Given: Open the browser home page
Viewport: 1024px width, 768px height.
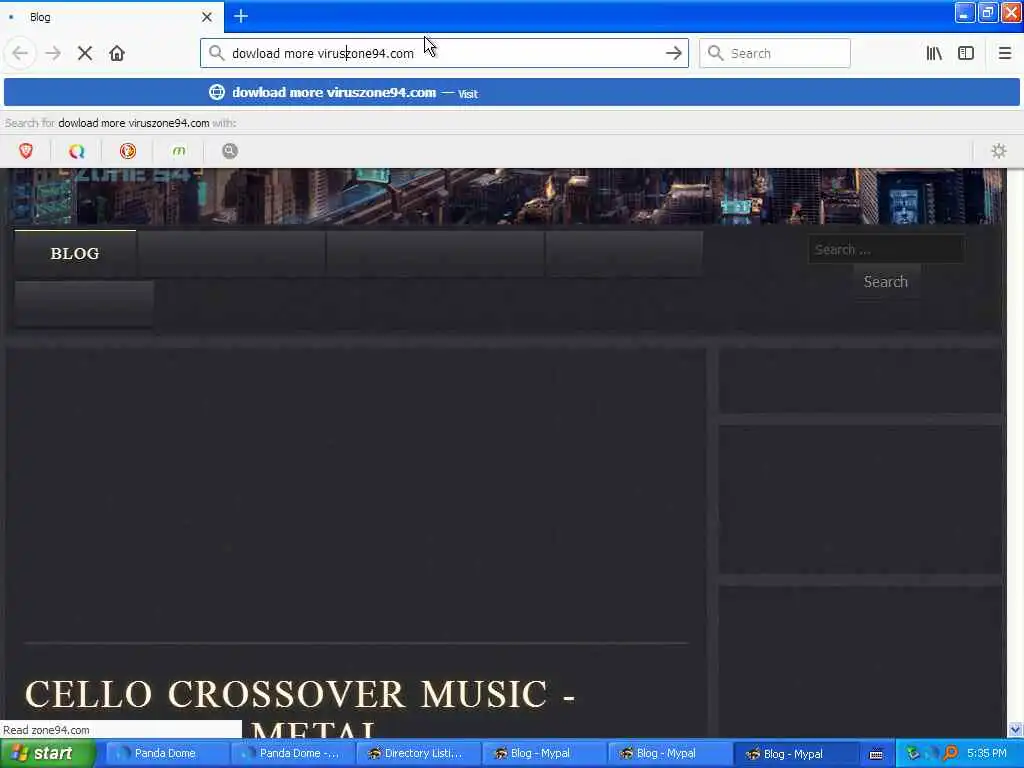Looking at the screenshot, I should pyautogui.click(x=117, y=53).
